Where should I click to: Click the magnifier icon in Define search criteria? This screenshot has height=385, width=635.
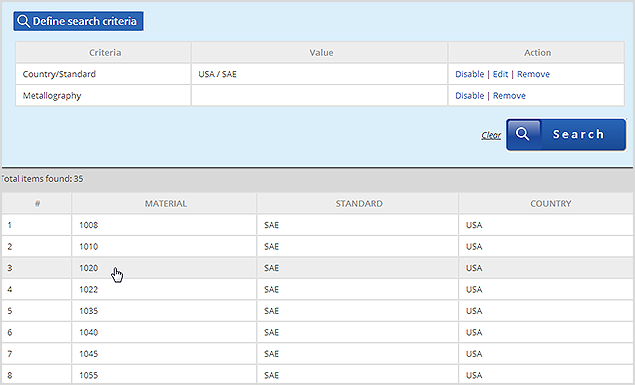[23, 21]
